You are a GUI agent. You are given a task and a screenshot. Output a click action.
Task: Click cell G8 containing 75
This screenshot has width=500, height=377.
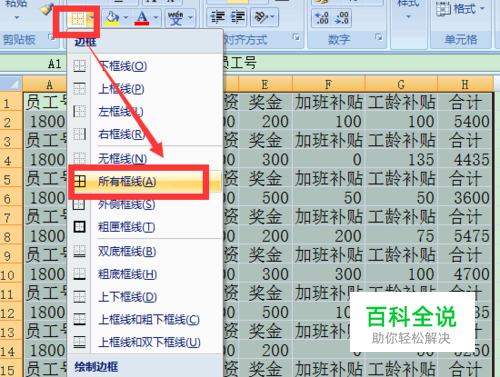click(x=401, y=236)
